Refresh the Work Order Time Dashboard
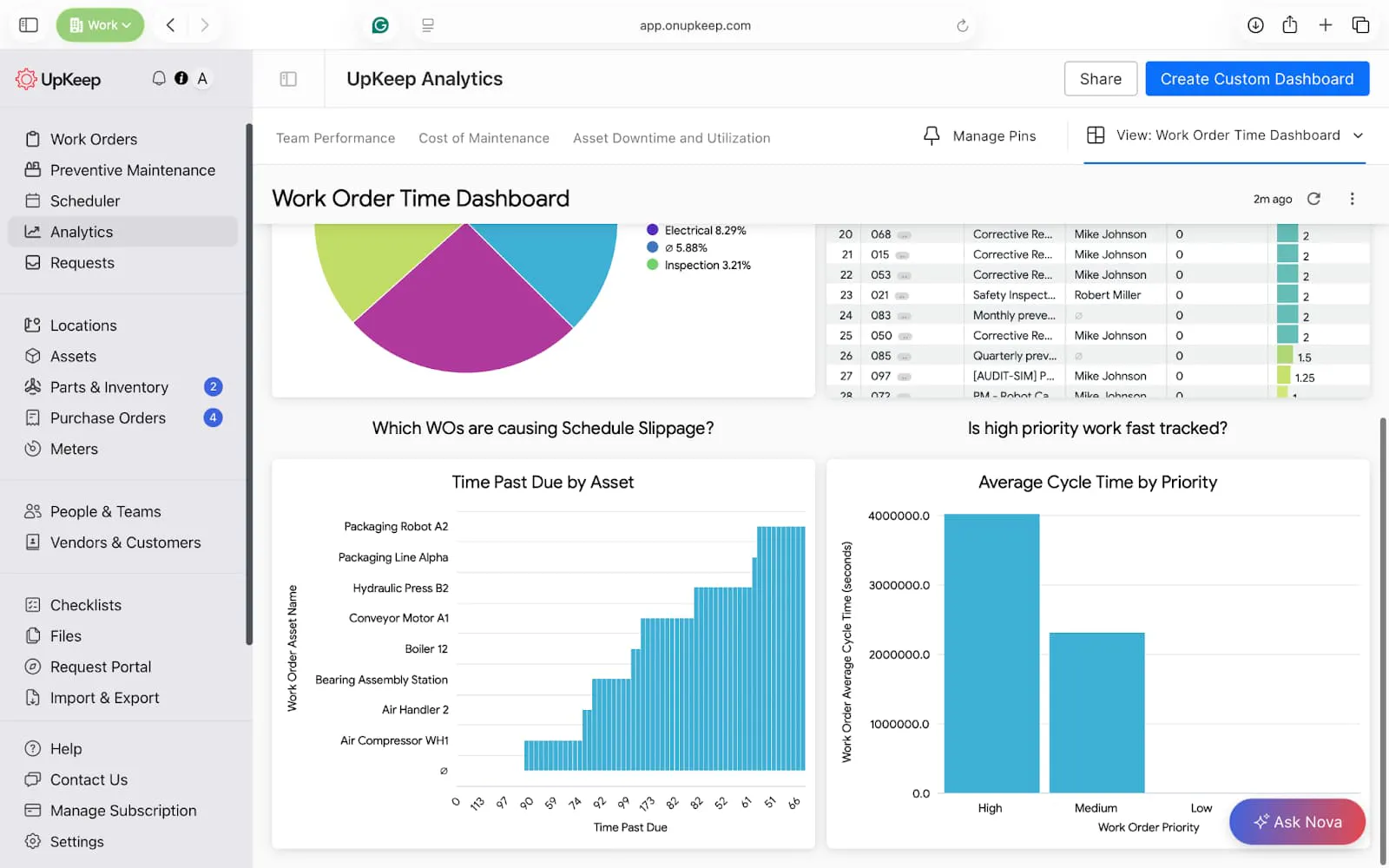This screenshot has width=1389, height=868. click(1313, 199)
